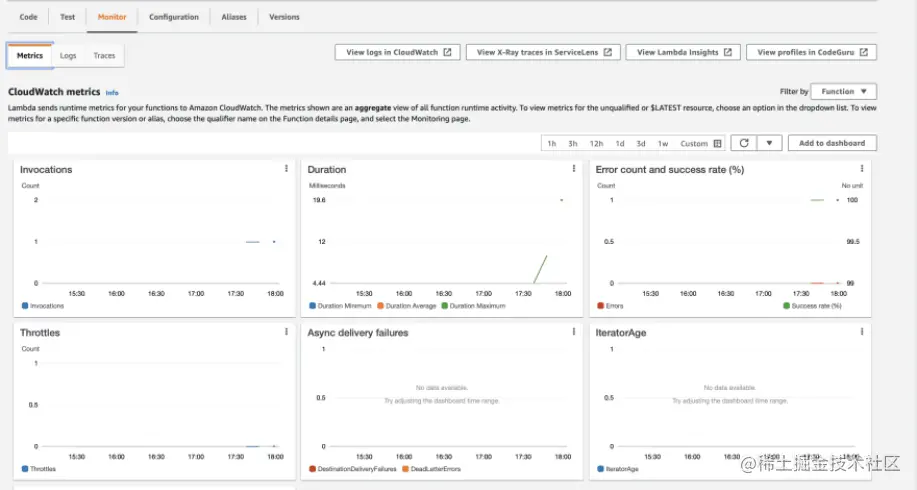Toggle the Throttles legend swatch
917x490 pixels.
(x=25, y=468)
